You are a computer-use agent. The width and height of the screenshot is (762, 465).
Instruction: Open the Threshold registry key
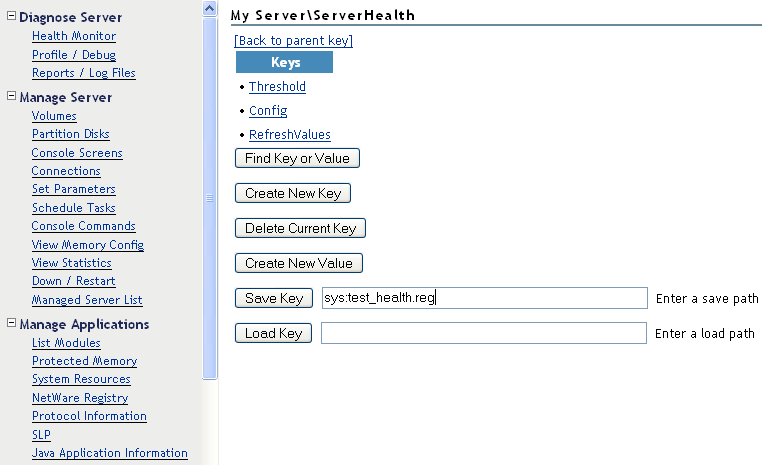(277, 87)
